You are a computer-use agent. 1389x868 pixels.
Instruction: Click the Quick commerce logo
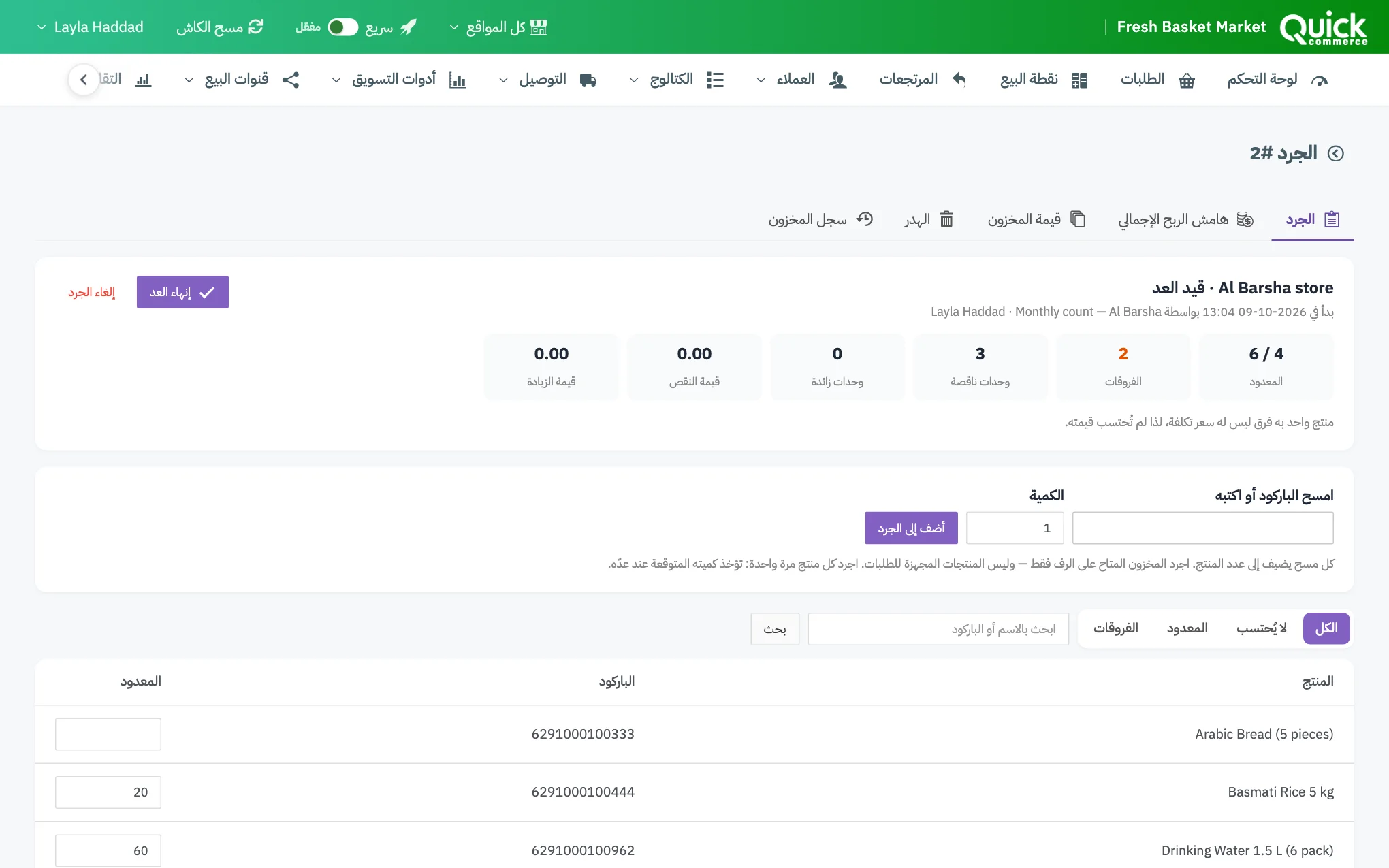pos(1324,28)
